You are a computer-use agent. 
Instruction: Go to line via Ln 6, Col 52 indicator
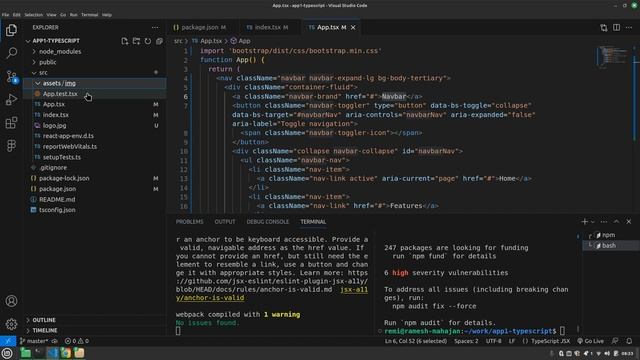pos(416,341)
